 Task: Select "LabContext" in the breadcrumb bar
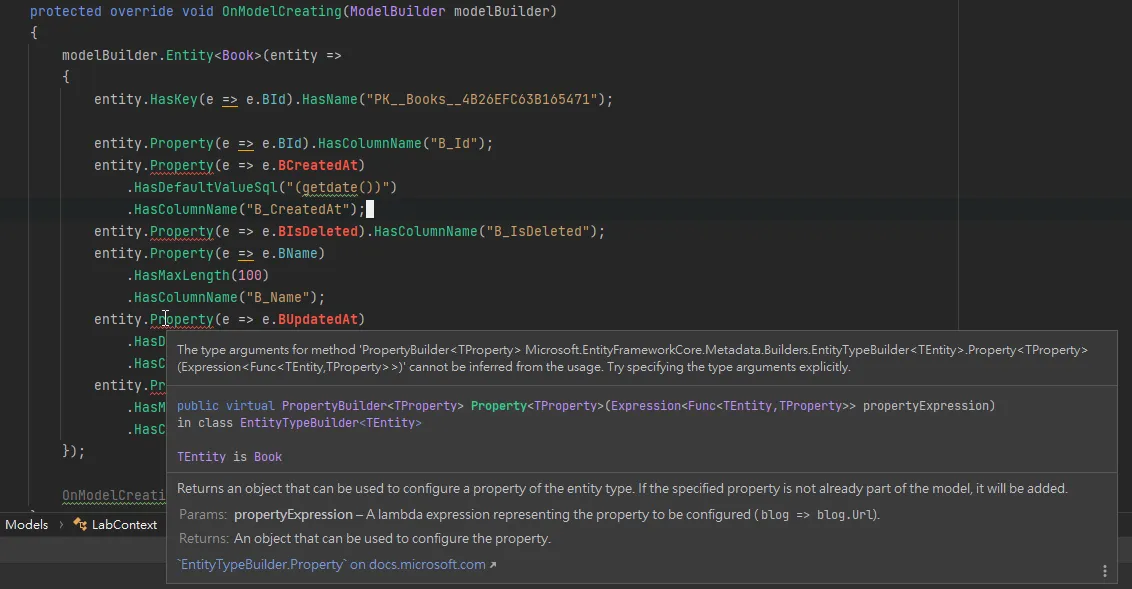pos(123,524)
